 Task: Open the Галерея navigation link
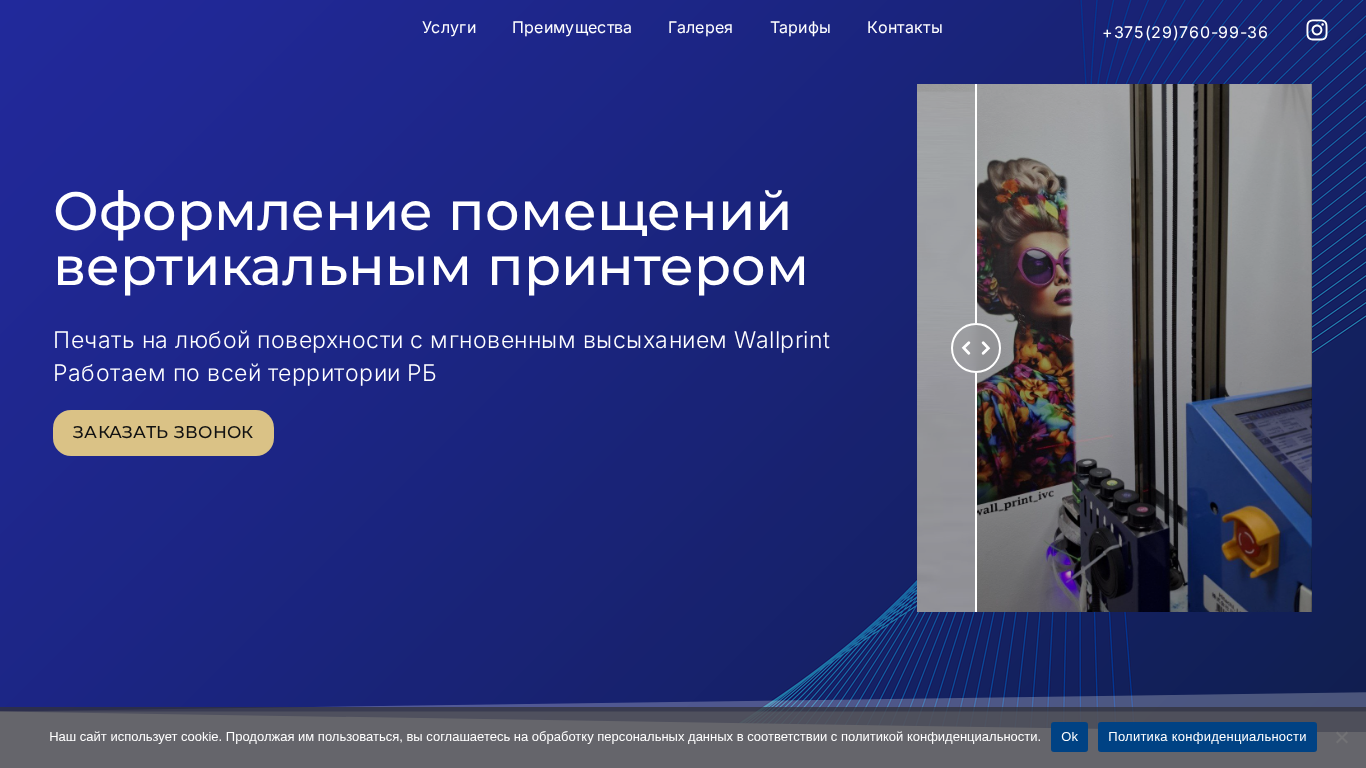(x=700, y=28)
